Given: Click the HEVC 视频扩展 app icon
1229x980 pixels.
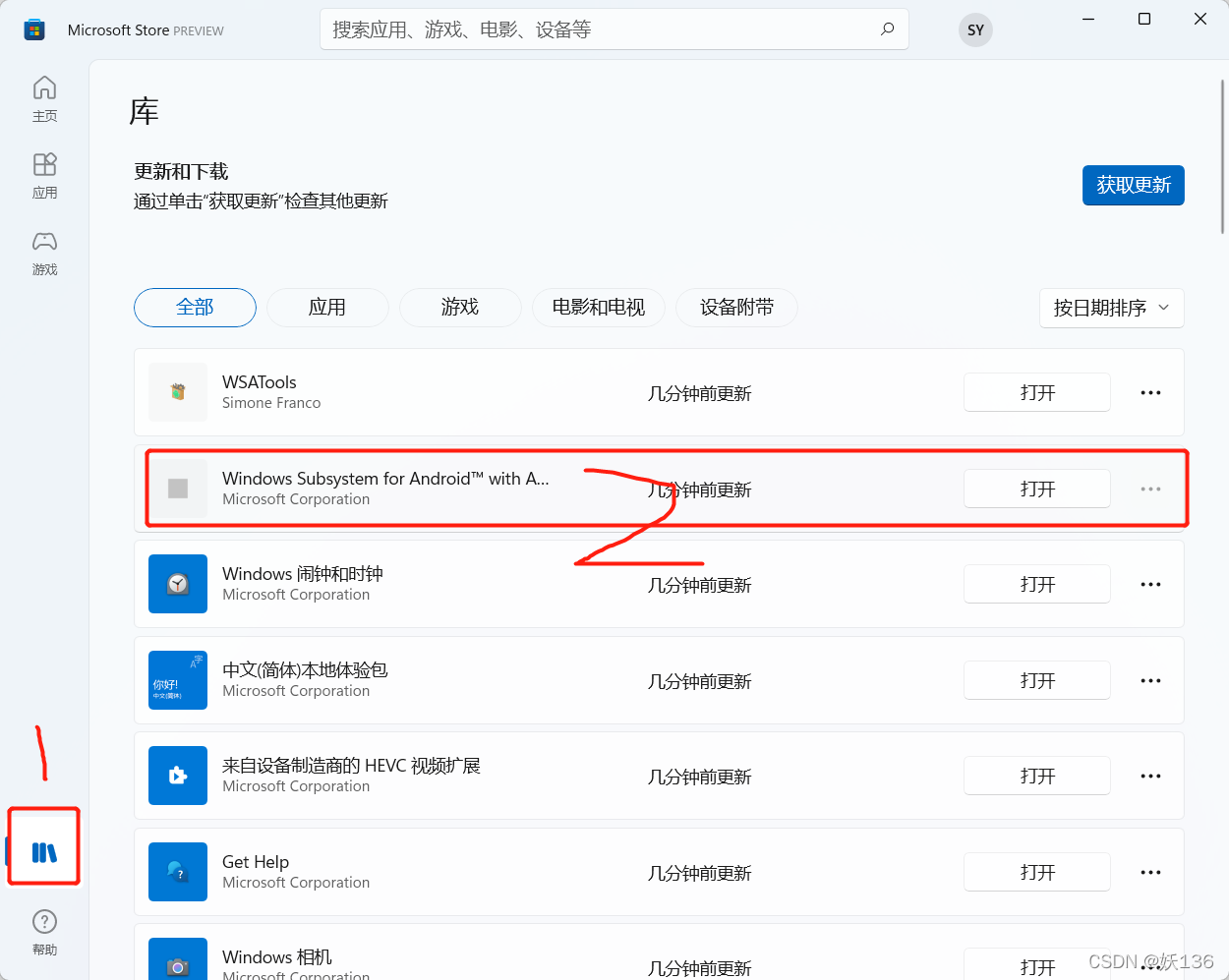Looking at the screenshot, I should pos(178,776).
